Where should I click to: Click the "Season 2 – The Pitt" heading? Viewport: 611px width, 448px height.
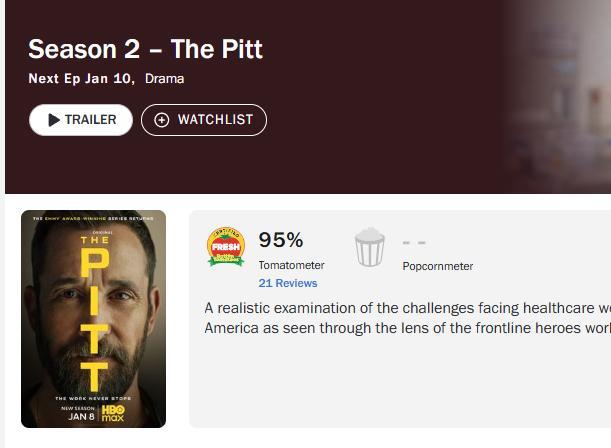[145, 49]
